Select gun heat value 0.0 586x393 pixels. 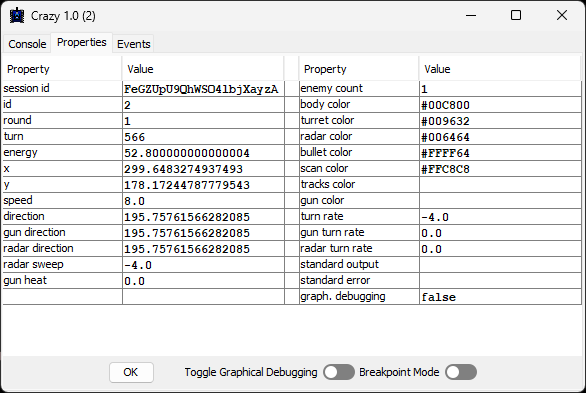203,281
